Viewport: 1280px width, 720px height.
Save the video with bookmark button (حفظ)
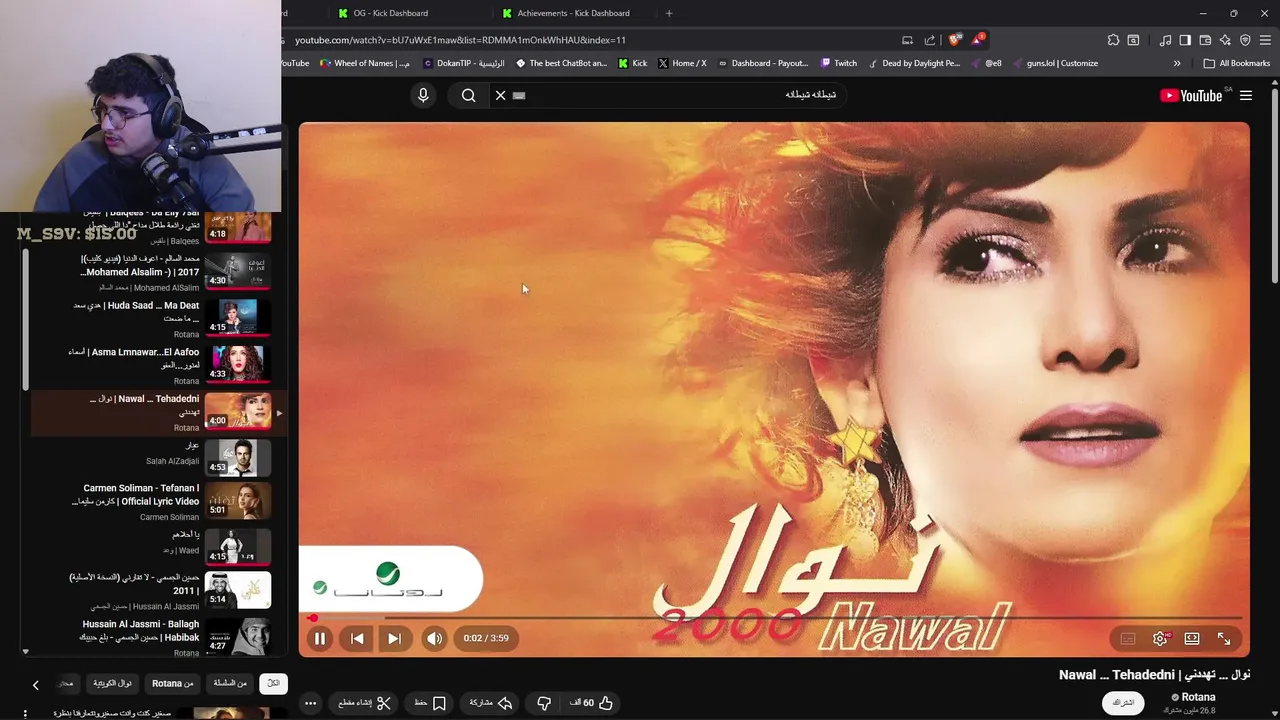coord(430,703)
